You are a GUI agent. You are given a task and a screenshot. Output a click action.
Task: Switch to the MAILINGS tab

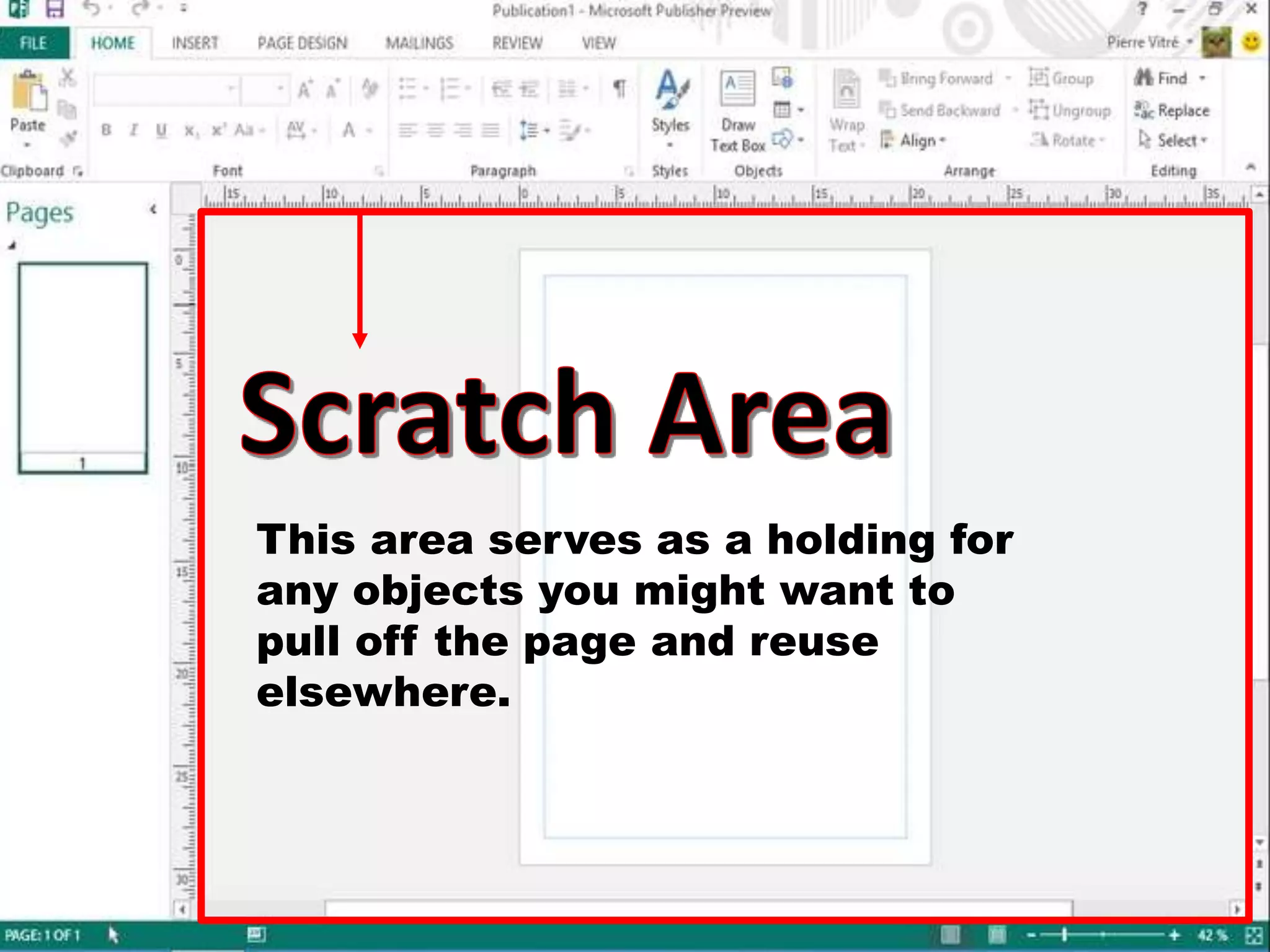[x=420, y=43]
